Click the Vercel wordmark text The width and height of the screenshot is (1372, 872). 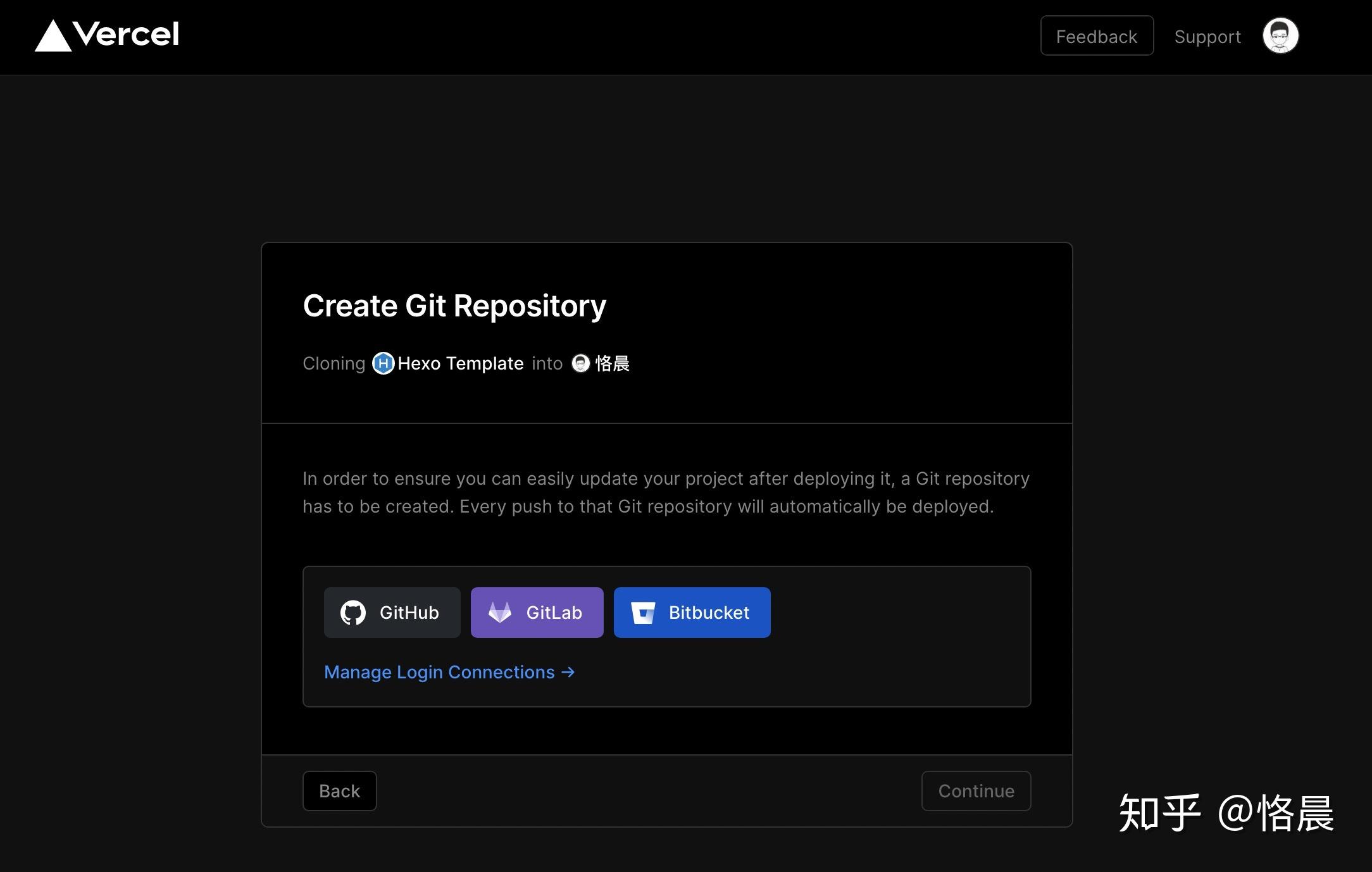click(x=126, y=34)
